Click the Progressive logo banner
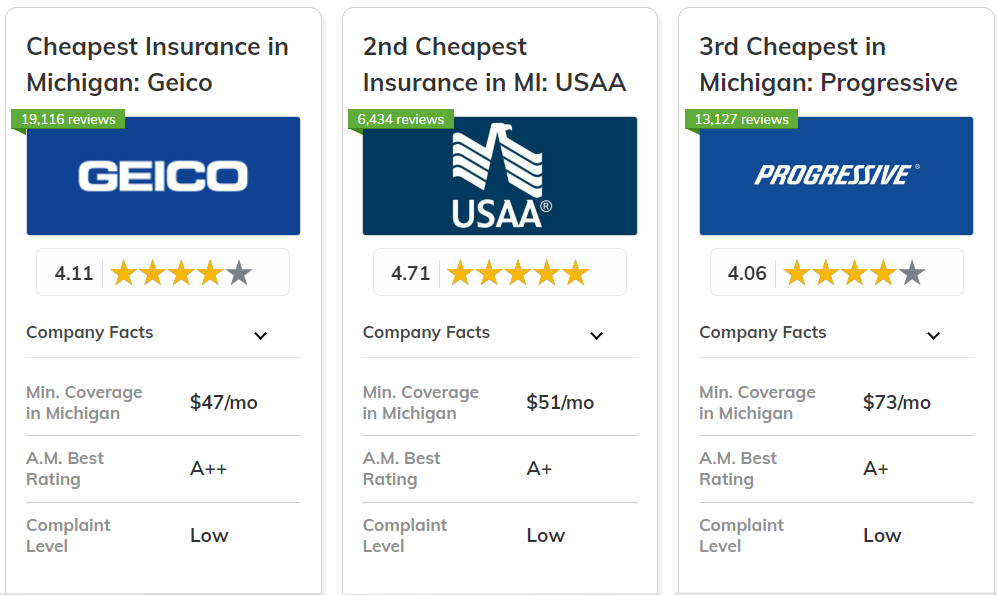Screen dimensions: 997x595 (x=836, y=176)
